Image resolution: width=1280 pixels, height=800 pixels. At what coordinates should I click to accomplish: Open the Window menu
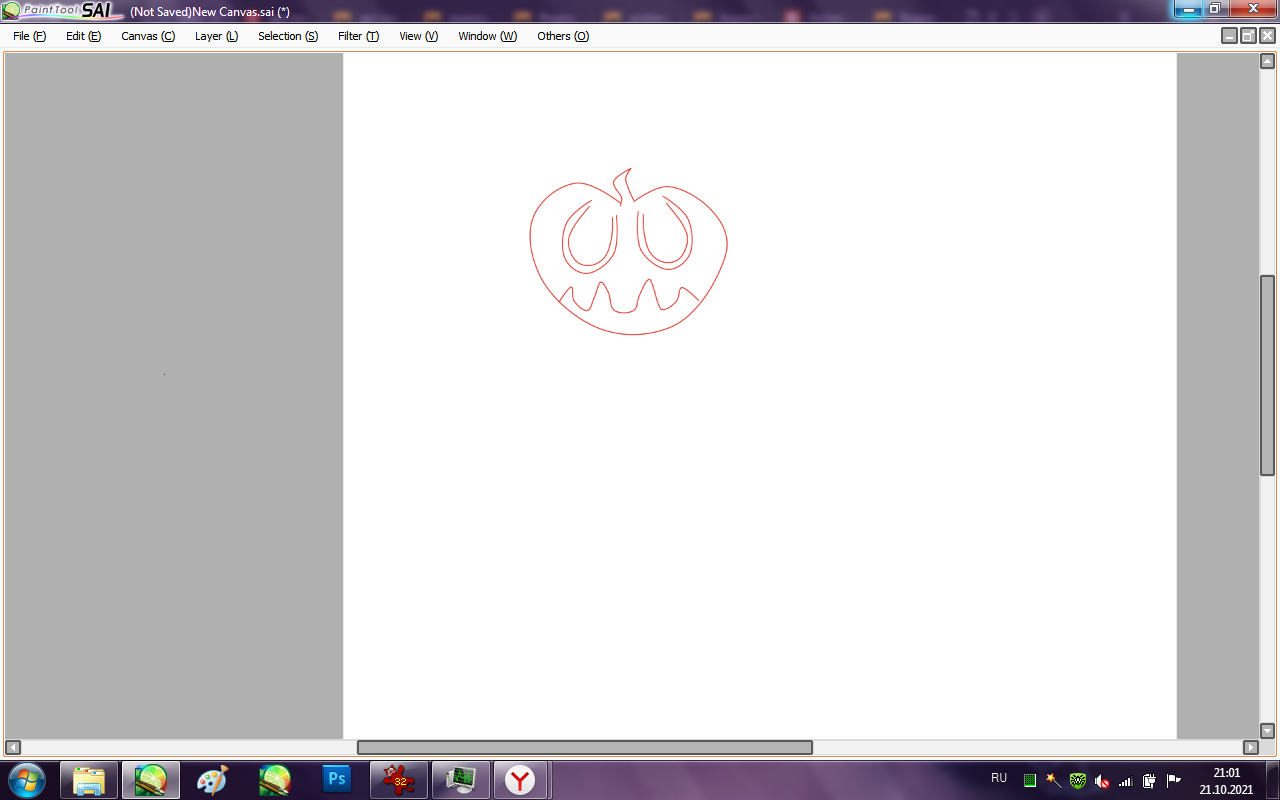pyautogui.click(x=487, y=36)
